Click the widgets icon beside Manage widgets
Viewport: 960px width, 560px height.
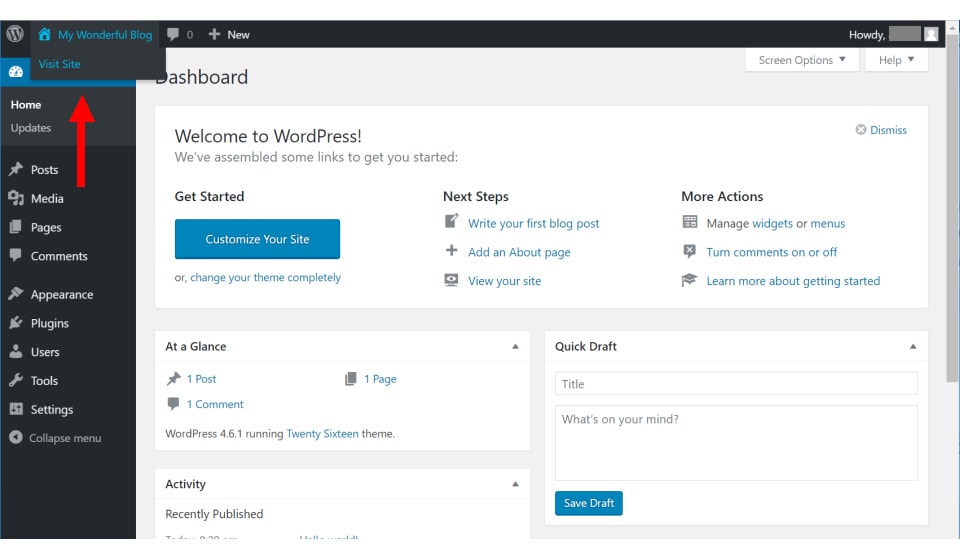(x=690, y=222)
